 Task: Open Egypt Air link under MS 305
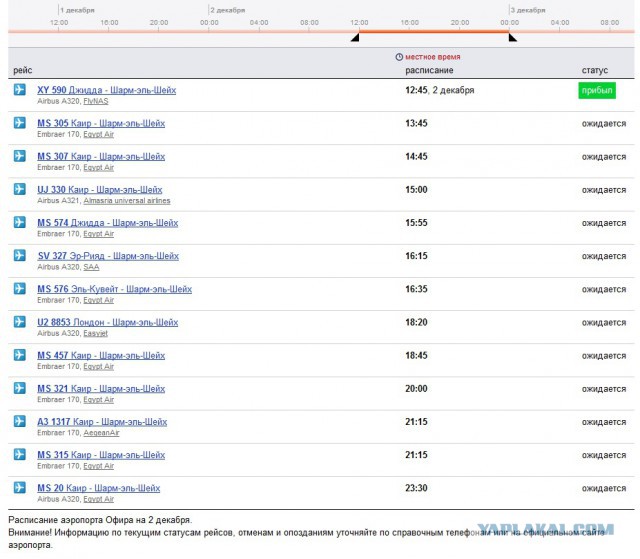pos(98,134)
